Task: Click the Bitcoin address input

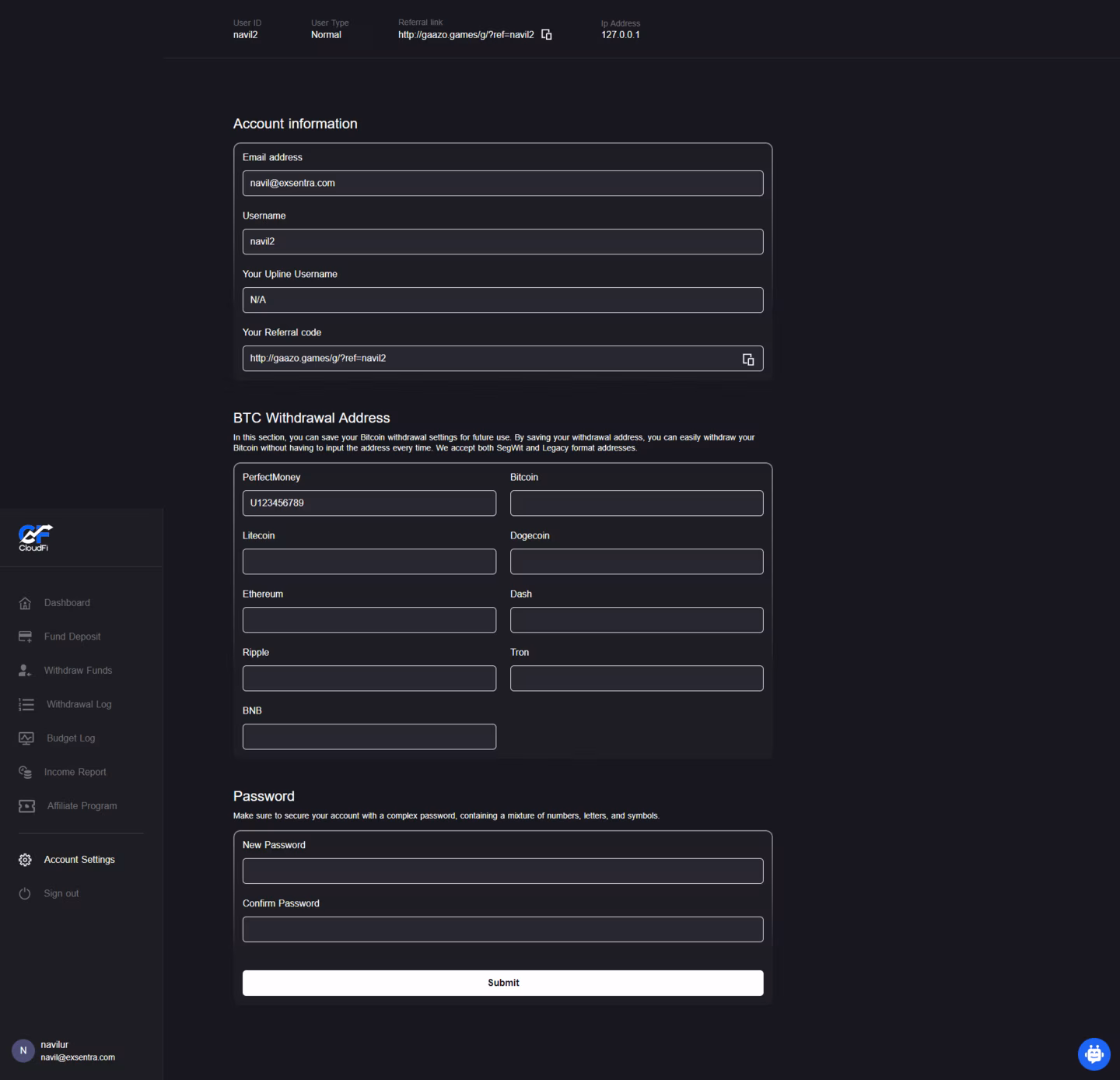Action: point(636,503)
